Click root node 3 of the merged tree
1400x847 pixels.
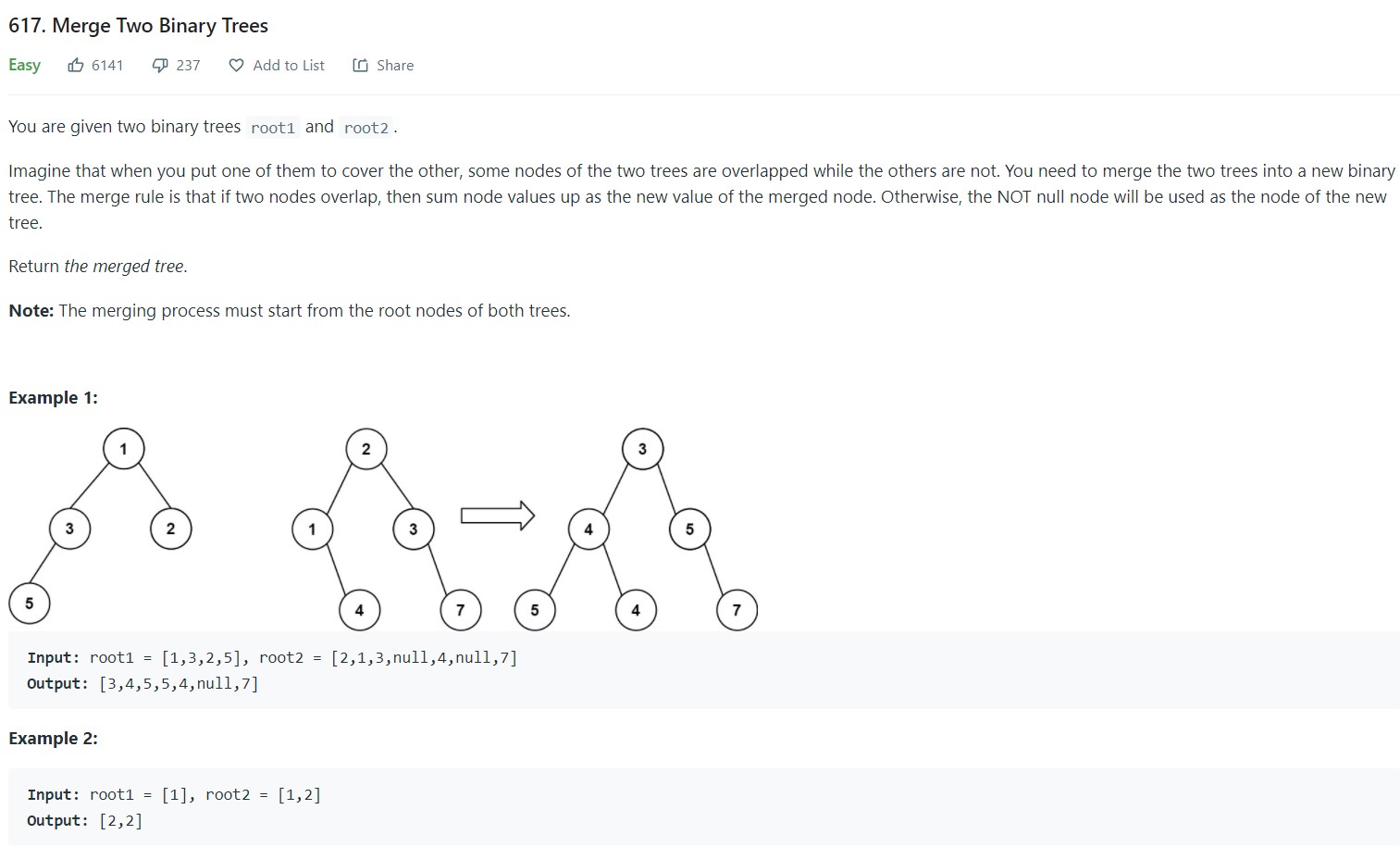pos(642,449)
